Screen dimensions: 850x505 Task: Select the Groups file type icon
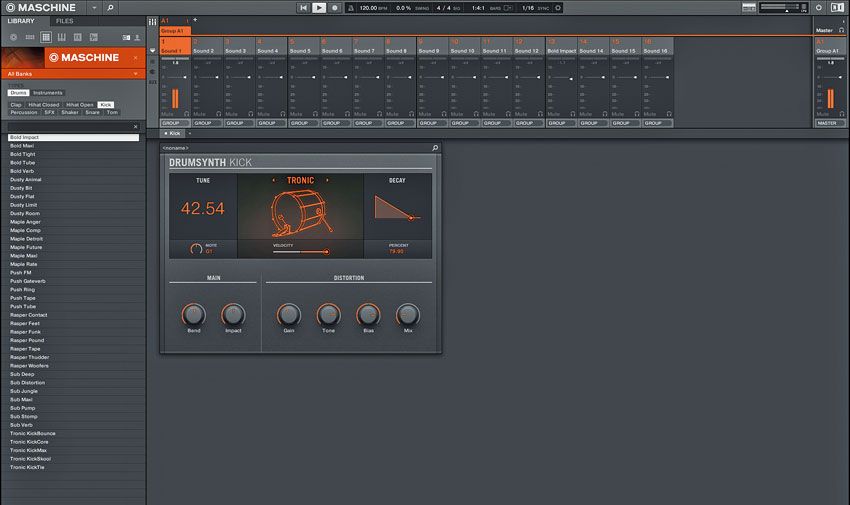[x=30, y=37]
